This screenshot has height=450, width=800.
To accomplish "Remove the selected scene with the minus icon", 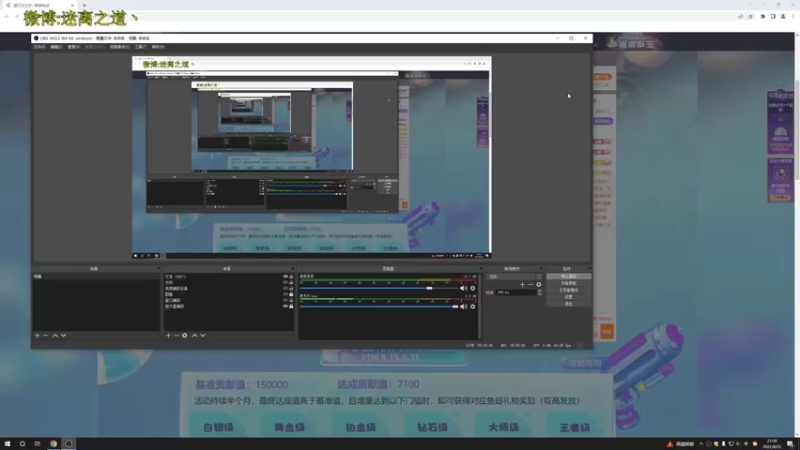I will click(45, 335).
